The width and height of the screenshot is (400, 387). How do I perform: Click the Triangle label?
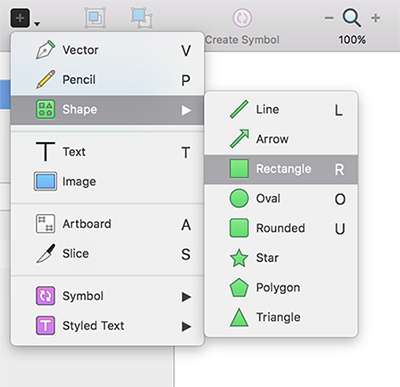click(278, 317)
